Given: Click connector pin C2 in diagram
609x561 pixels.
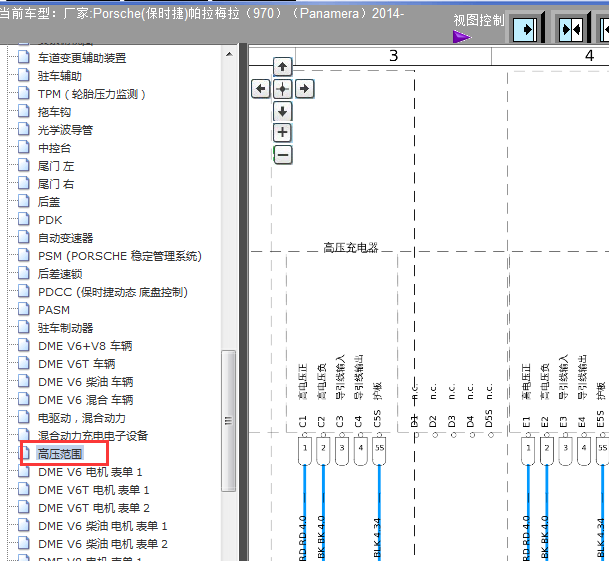Looking at the screenshot, I should click(321, 422).
